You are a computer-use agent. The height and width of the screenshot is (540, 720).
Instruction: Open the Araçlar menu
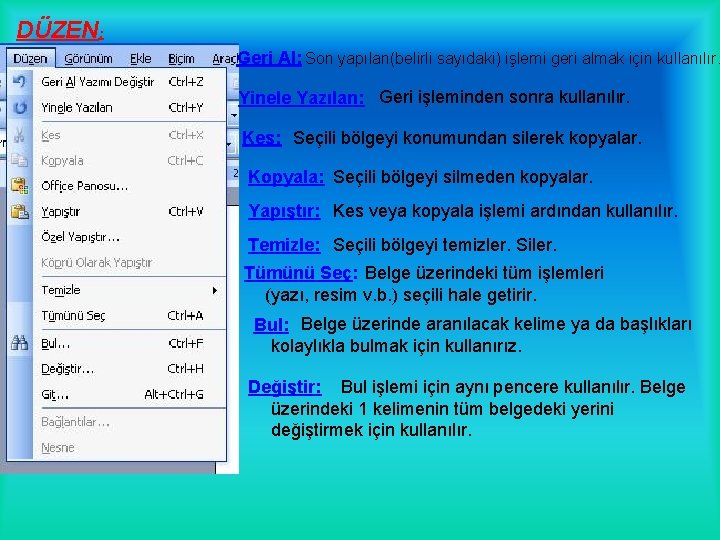click(x=224, y=59)
